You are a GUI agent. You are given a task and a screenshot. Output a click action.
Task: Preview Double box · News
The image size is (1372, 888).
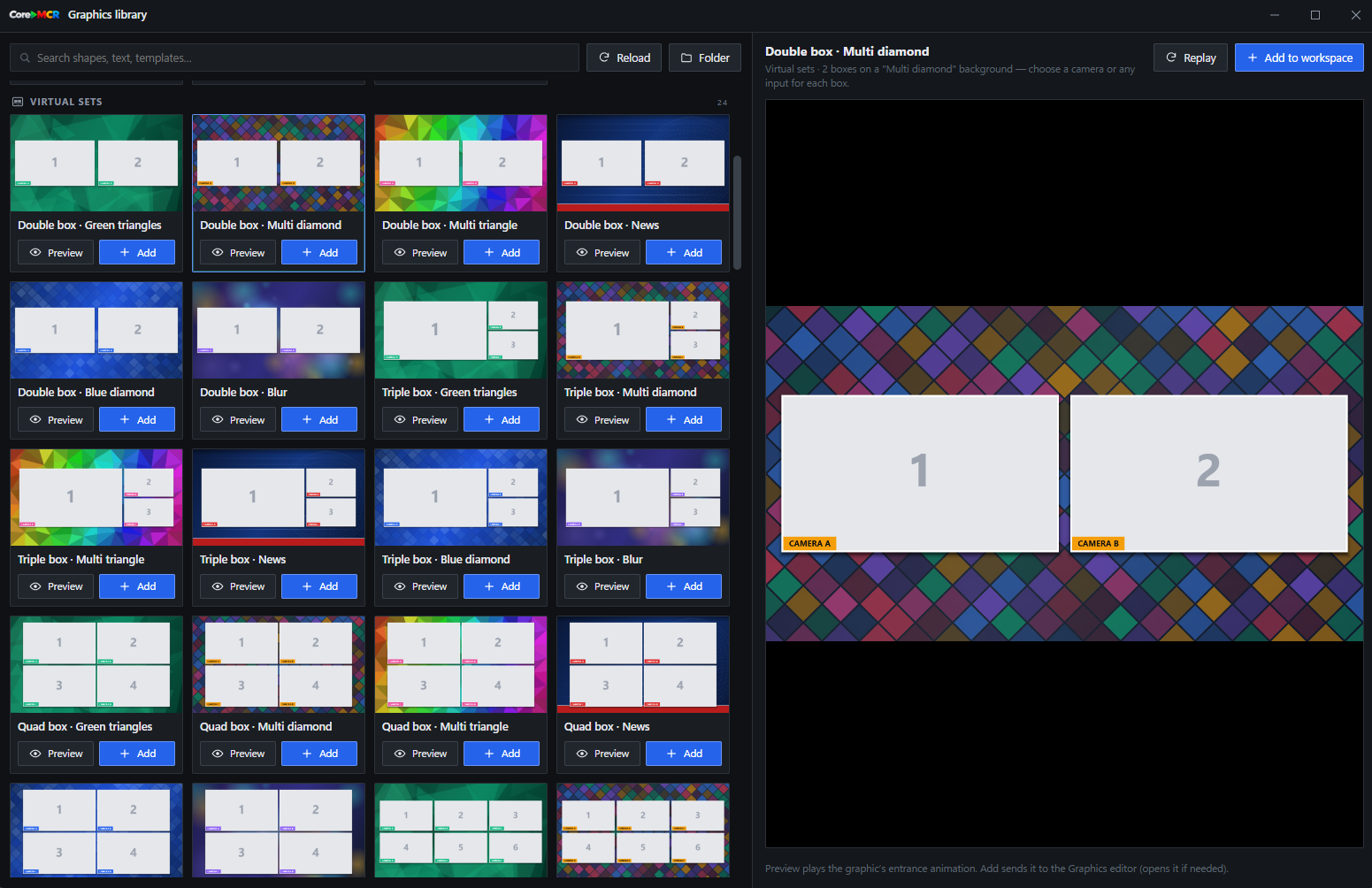pyautogui.click(x=602, y=253)
